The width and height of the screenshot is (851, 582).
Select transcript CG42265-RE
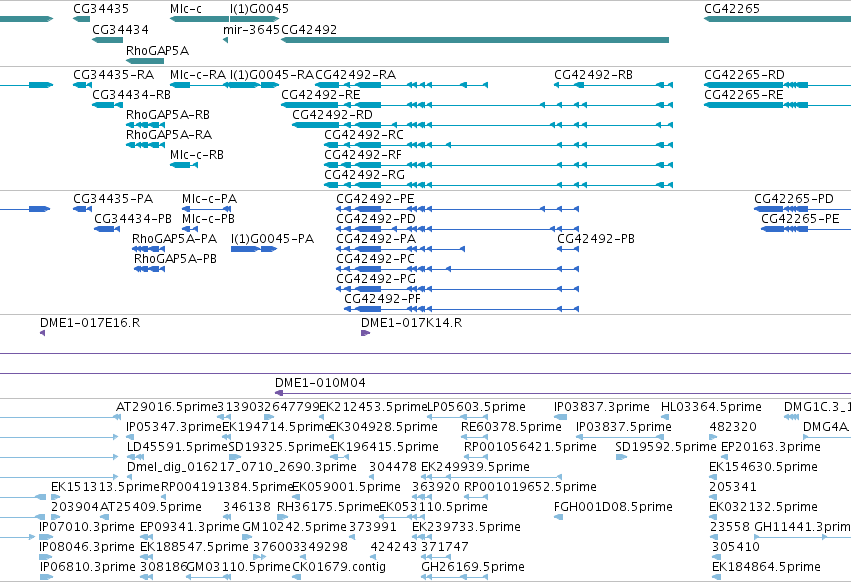(777, 105)
